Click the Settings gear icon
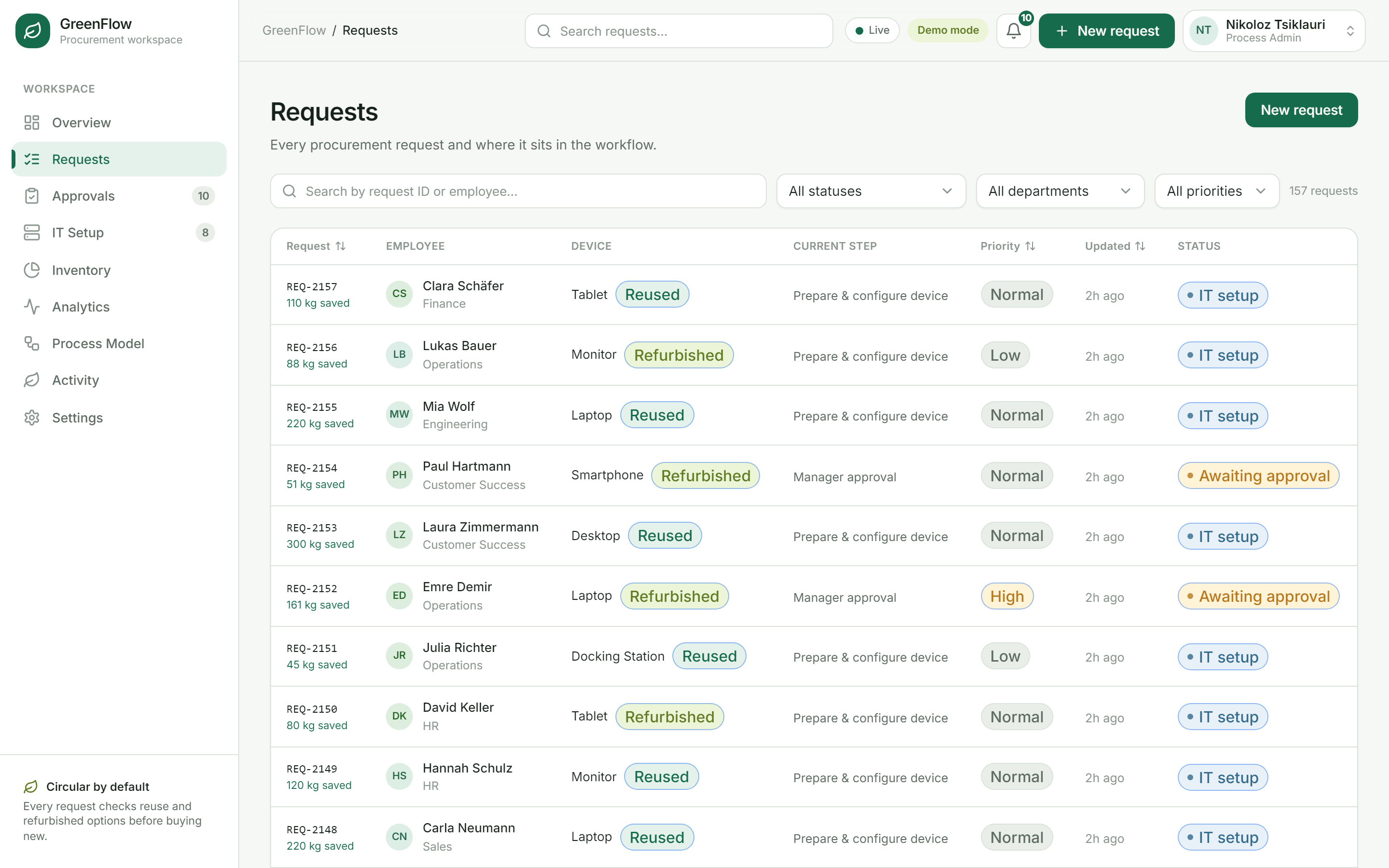The image size is (1389, 868). point(31,417)
